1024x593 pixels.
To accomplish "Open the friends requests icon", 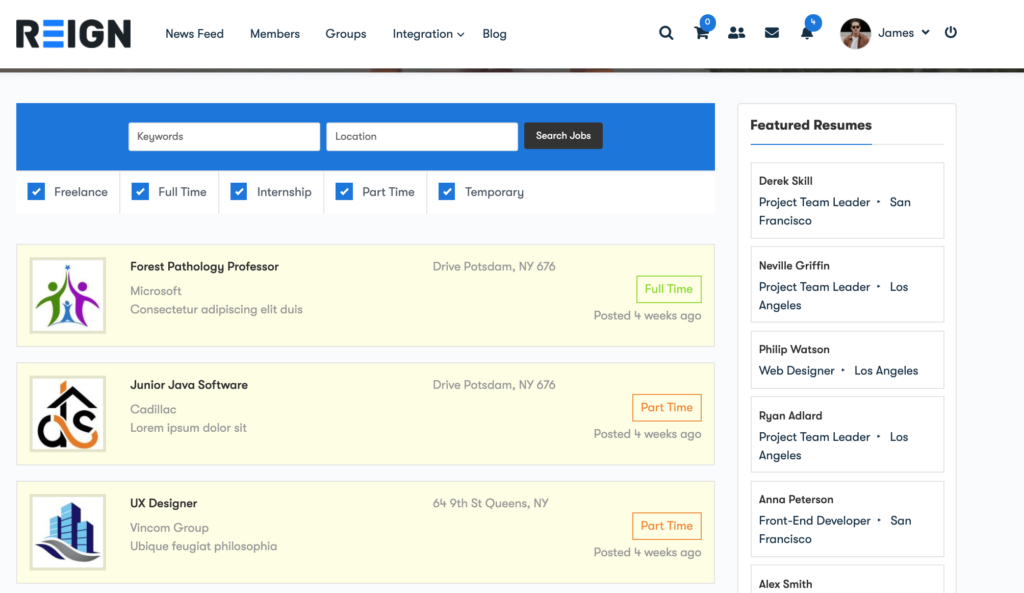I will pos(737,33).
